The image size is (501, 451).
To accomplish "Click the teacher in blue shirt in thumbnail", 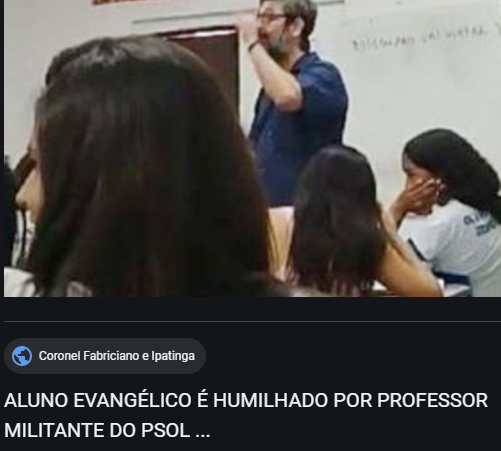I will pyautogui.click(x=293, y=100).
